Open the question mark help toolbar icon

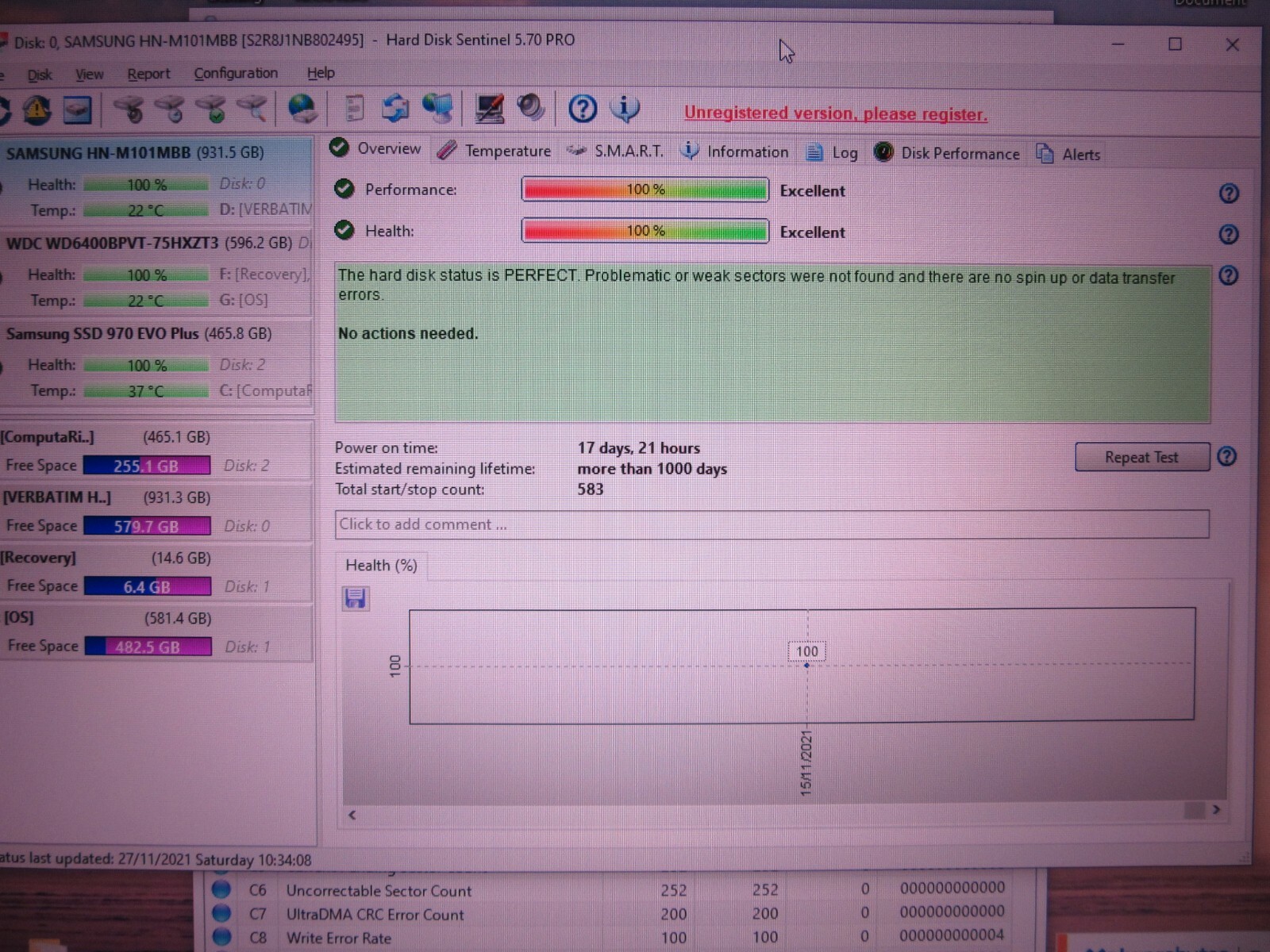pyautogui.click(x=583, y=108)
